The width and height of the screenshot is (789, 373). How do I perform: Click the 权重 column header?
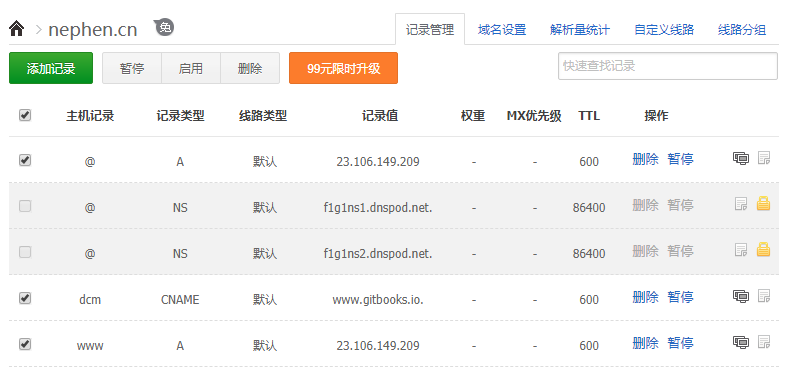click(473, 116)
